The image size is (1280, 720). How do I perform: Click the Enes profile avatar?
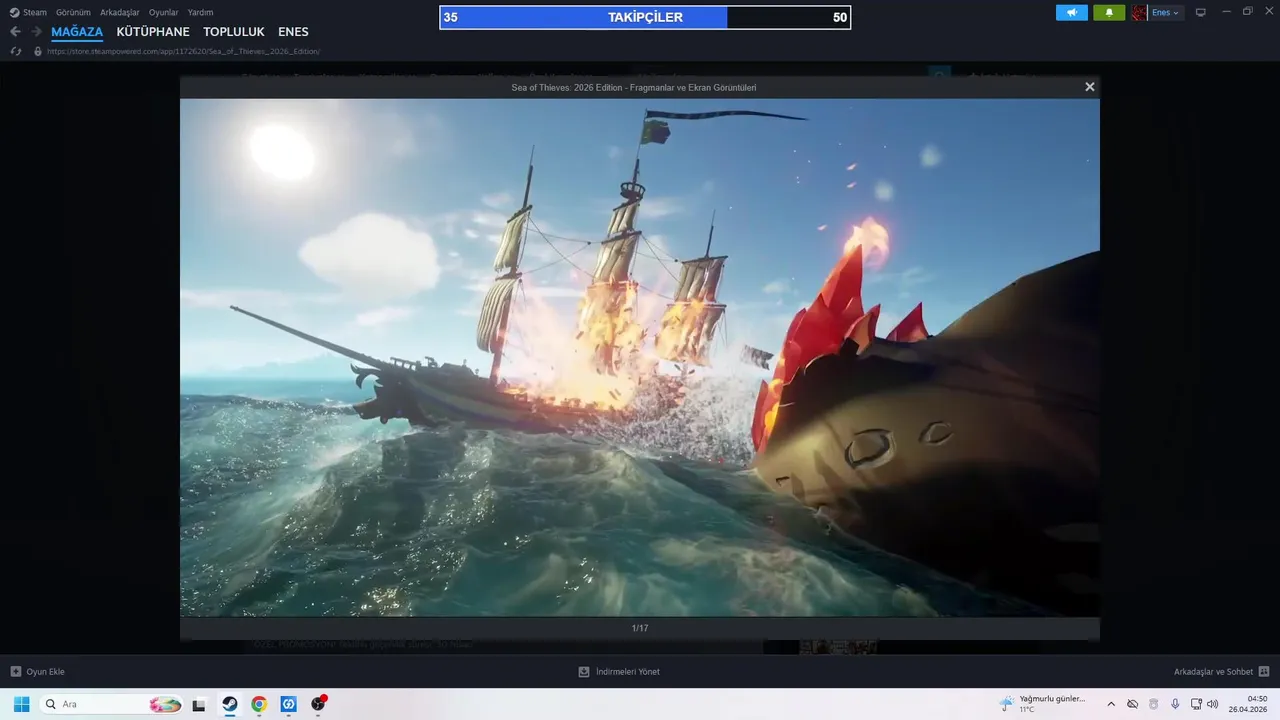(1139, 13)
